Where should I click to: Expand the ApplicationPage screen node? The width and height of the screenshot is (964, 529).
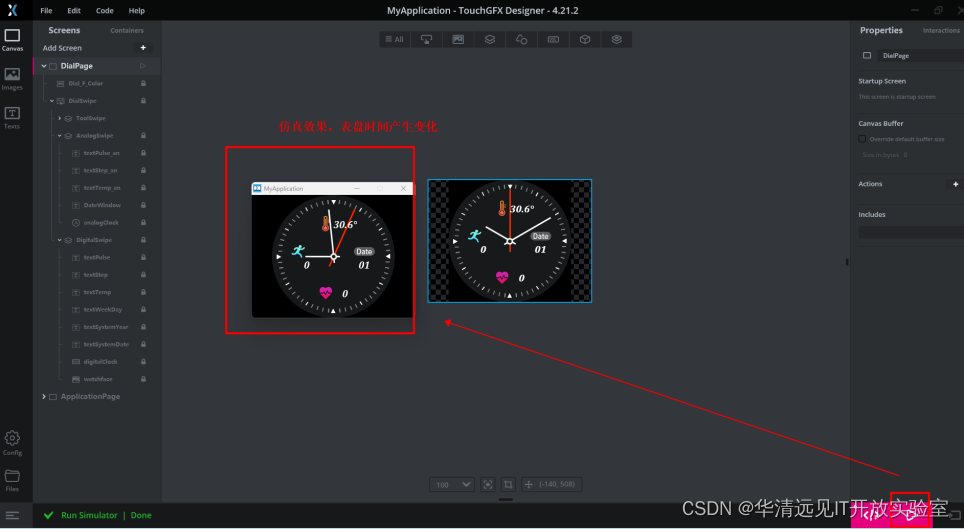[44, 397]
